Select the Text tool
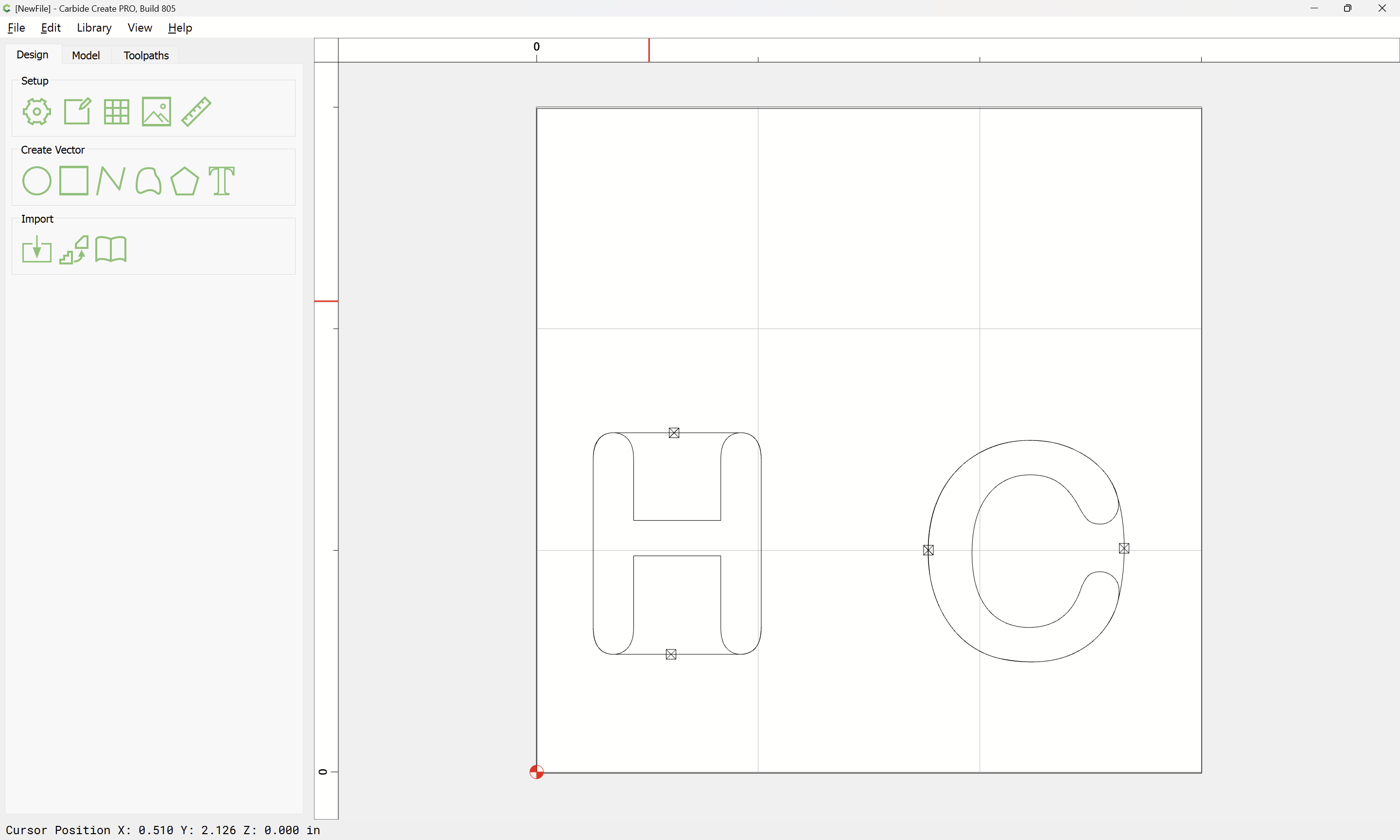This screenshot has height=840, width=1400. tap(221, 181)
